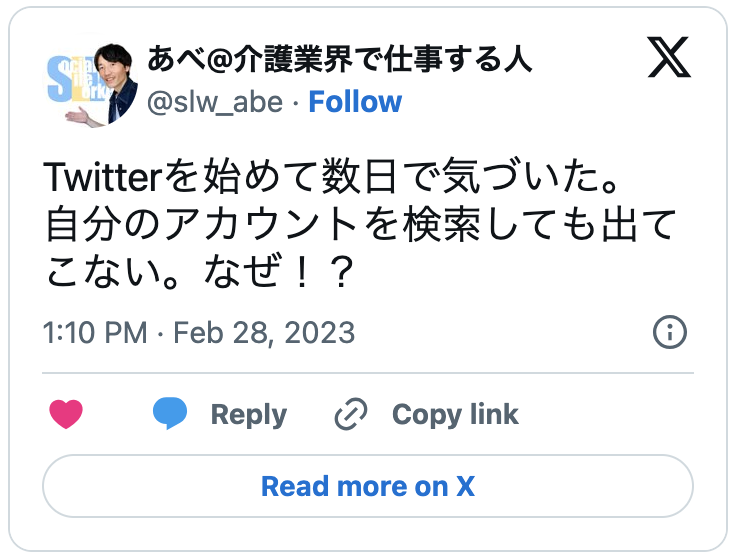Click the chain link icon
This screenshot has height=560, width=736.
[x=351, y=414]
